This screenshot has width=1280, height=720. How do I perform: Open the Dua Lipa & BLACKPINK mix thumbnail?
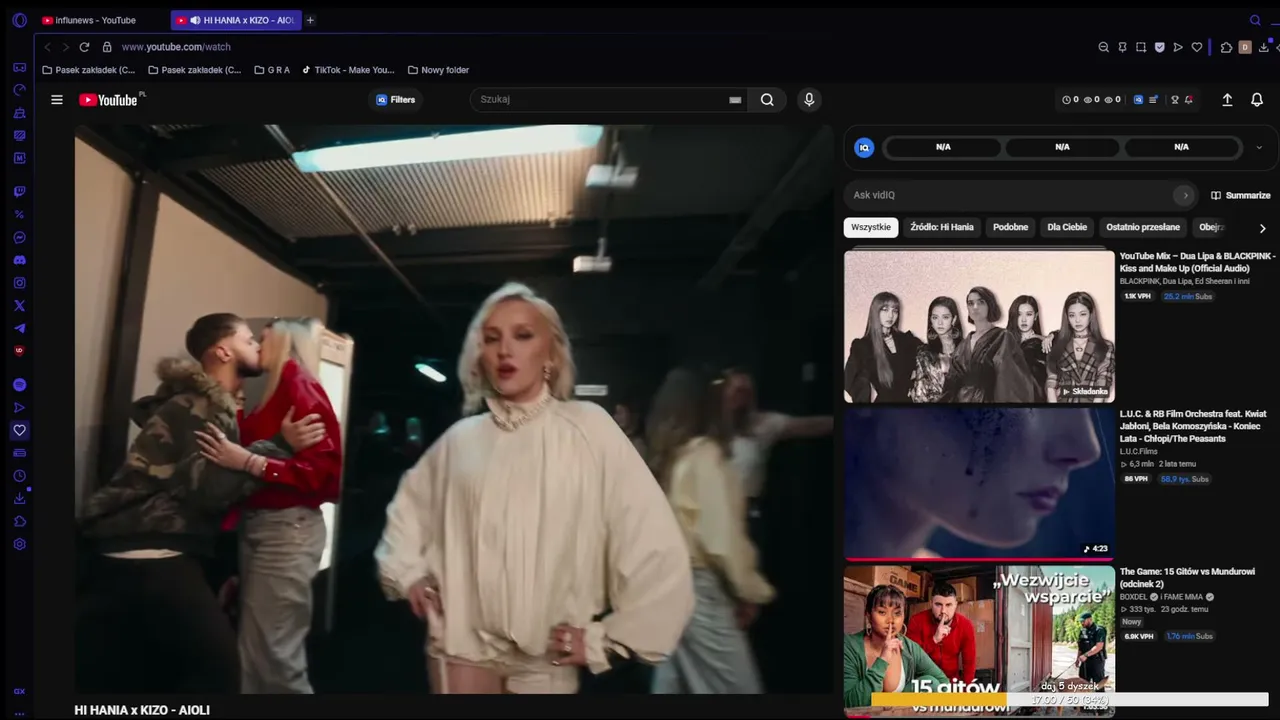[979, 326]
